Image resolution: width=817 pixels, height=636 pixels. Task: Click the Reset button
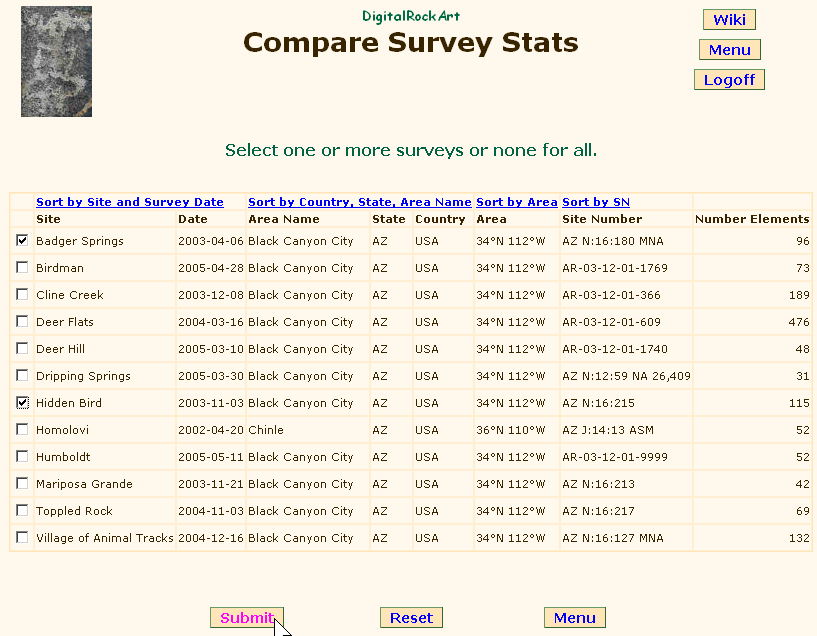[411, 618]
